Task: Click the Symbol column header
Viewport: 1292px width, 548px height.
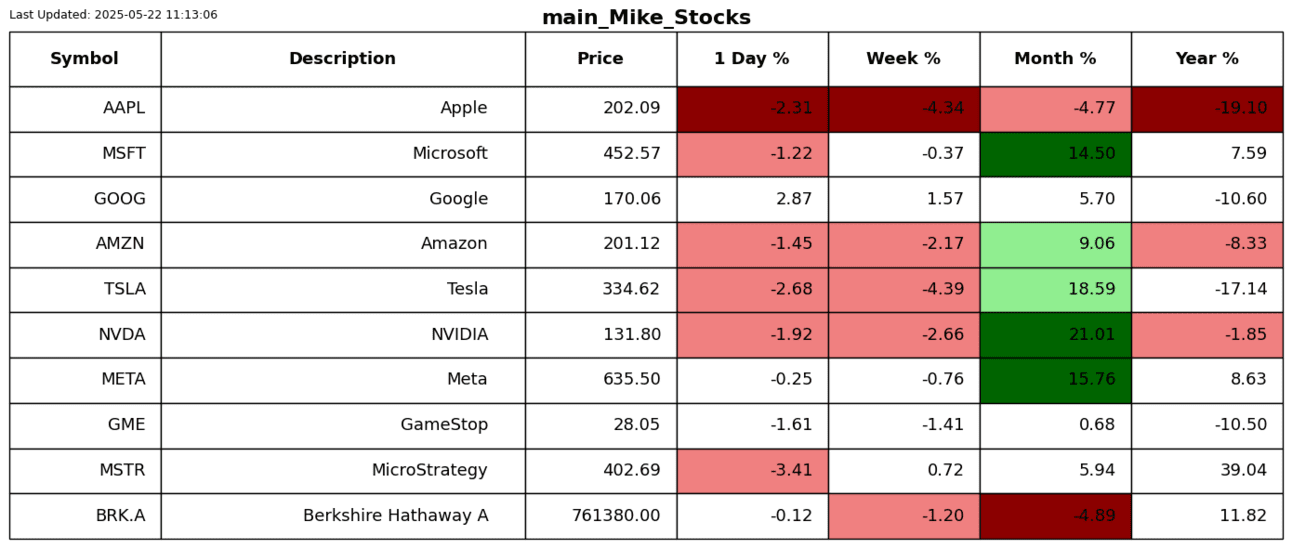Action: coord(85,59)
